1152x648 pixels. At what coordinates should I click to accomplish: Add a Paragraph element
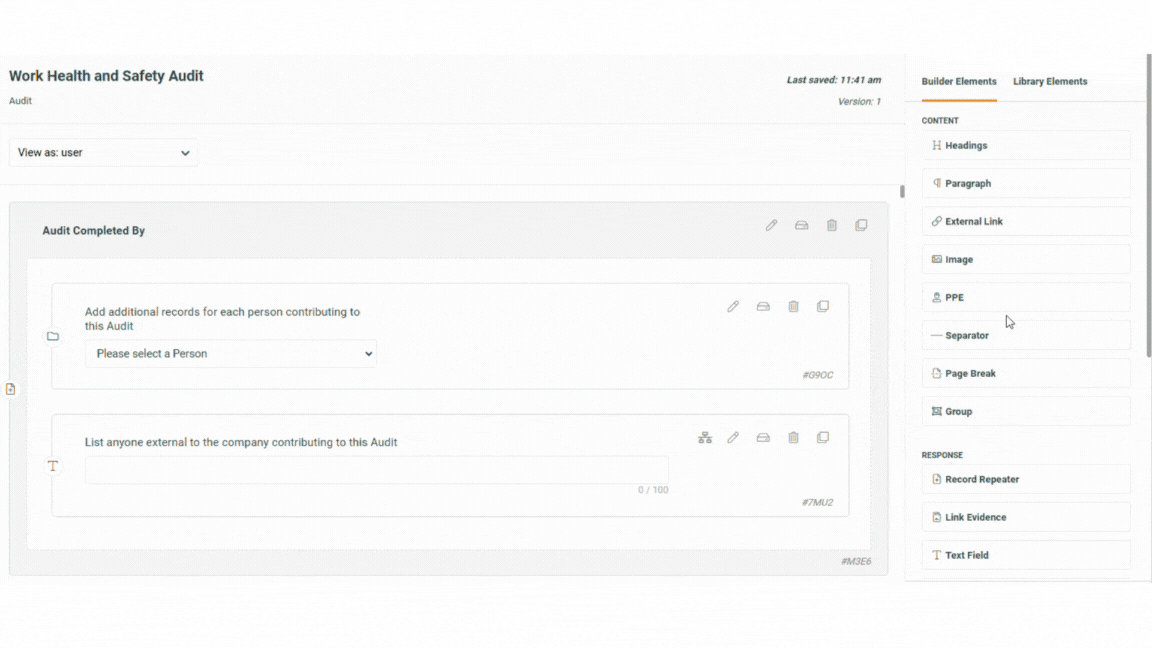point(1026,184)
